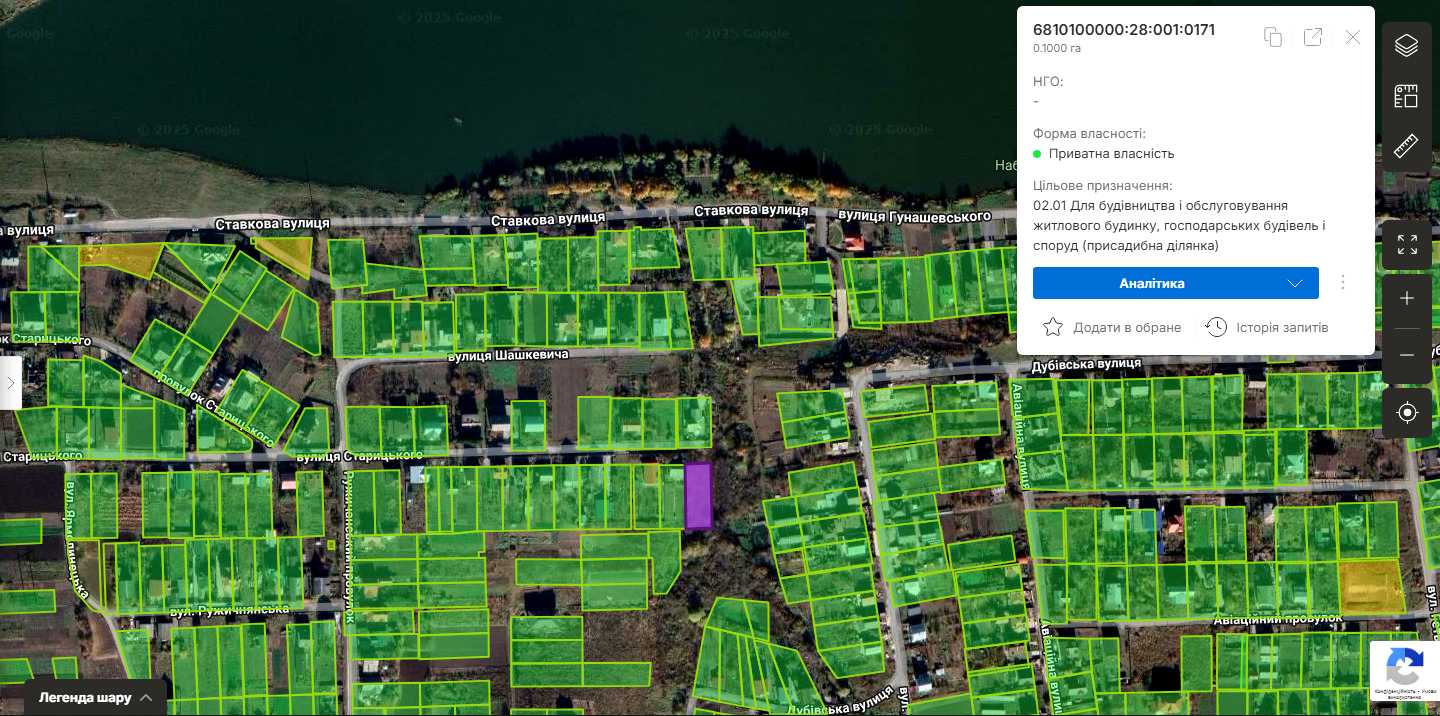Image resolution: width=1440 pixels, height=716 pixels.
Task: Close the parcel info card
Action: click(1353, 37)
